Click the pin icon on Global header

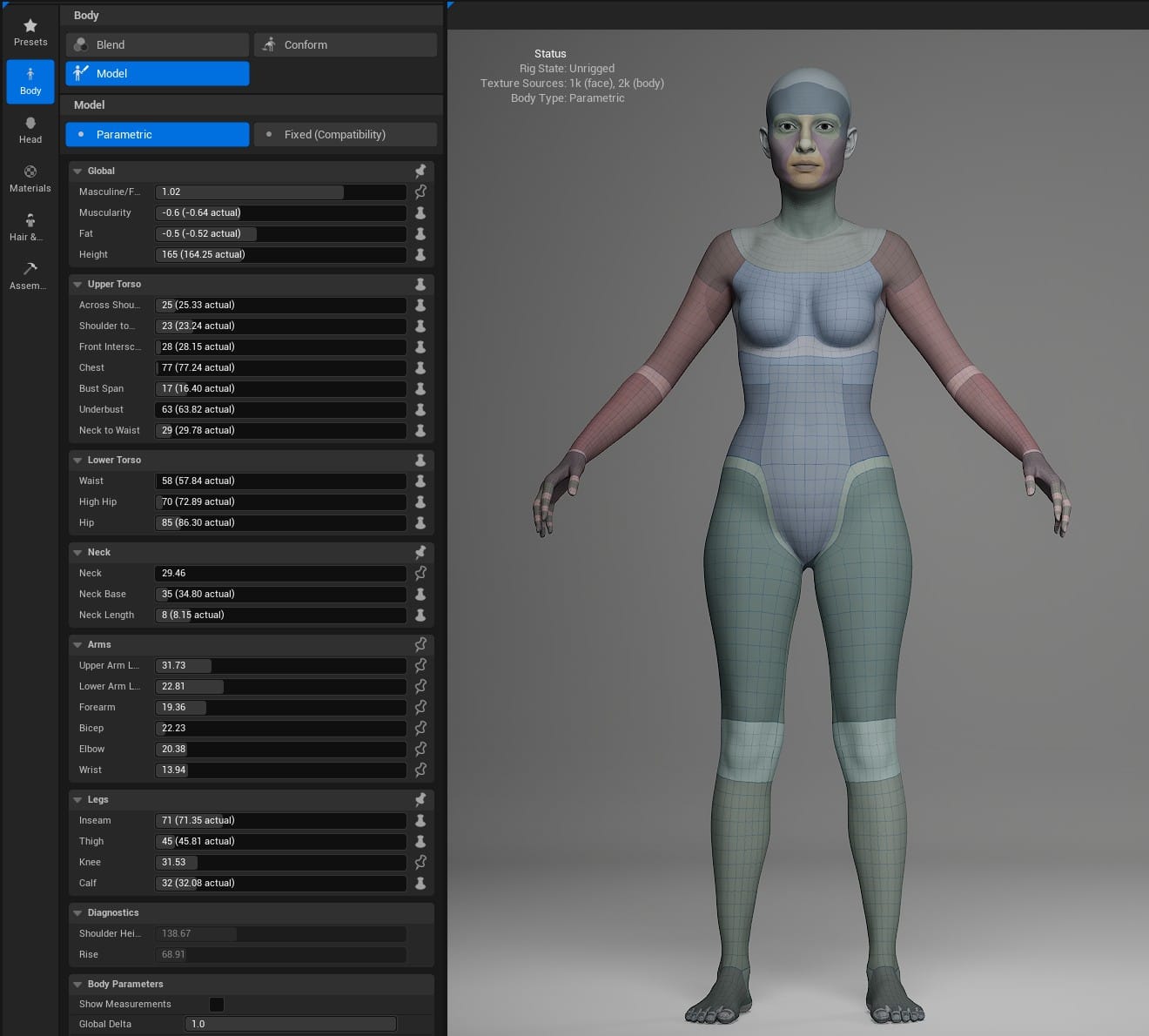[x=420, y=171]
